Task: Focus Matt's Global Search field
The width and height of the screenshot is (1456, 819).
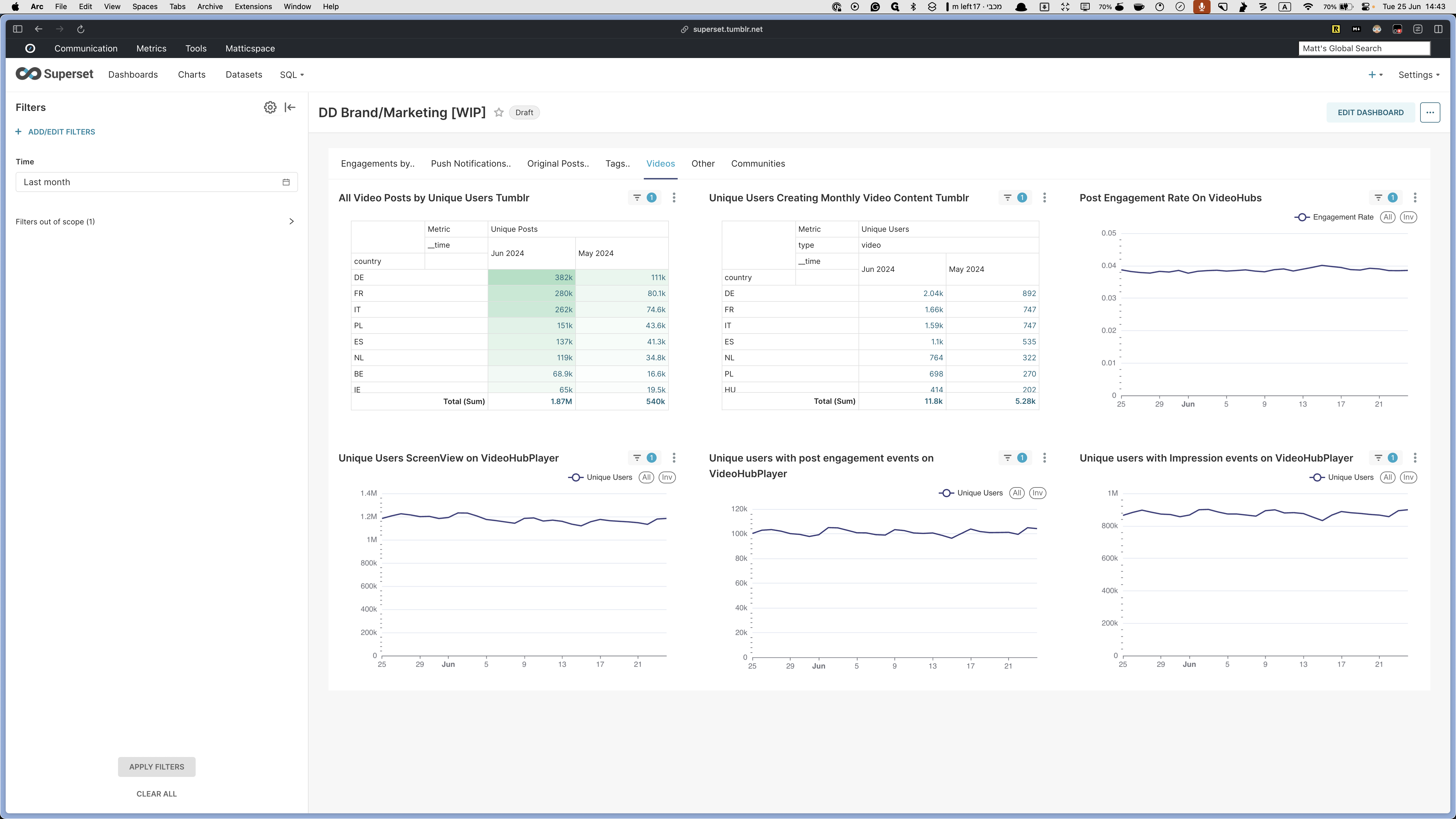Action: pyautogui.click(x=1363, y=49)
